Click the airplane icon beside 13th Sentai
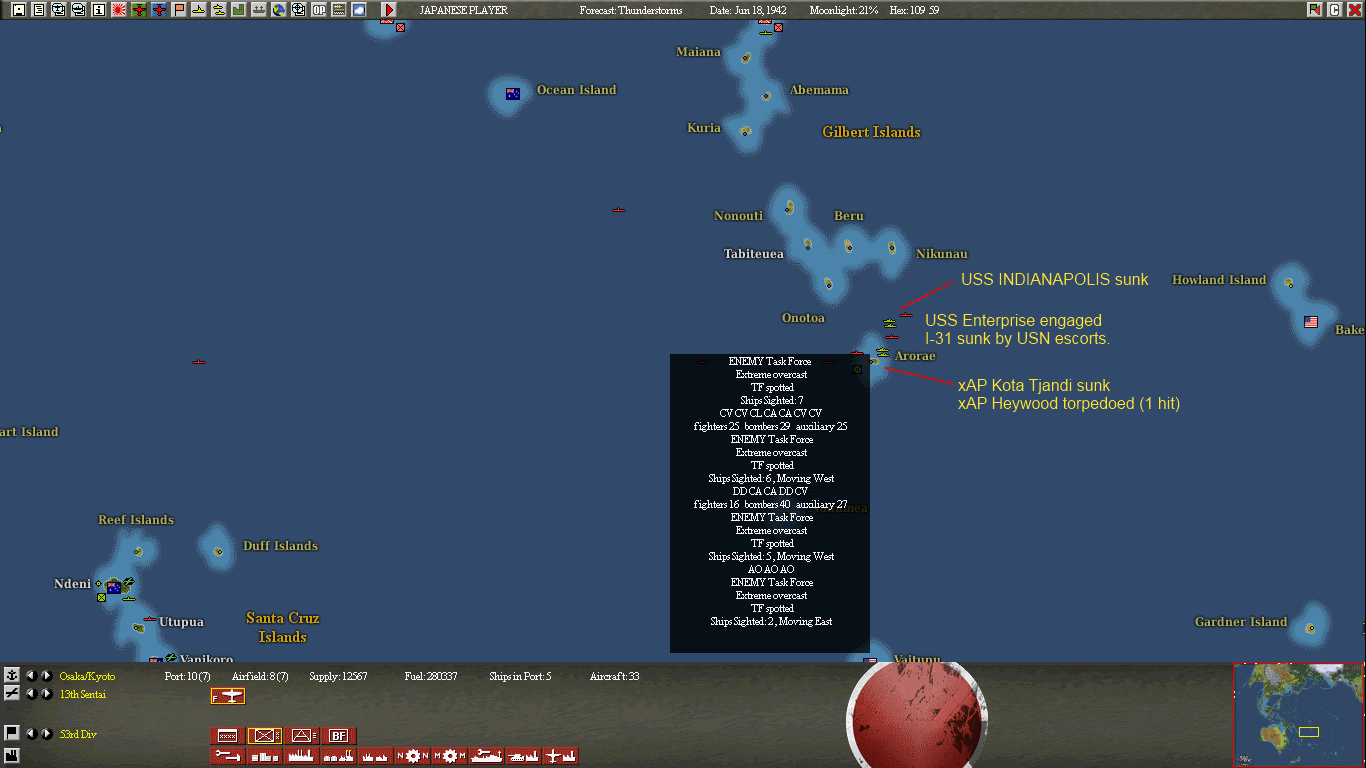 (x=12, y=693)
